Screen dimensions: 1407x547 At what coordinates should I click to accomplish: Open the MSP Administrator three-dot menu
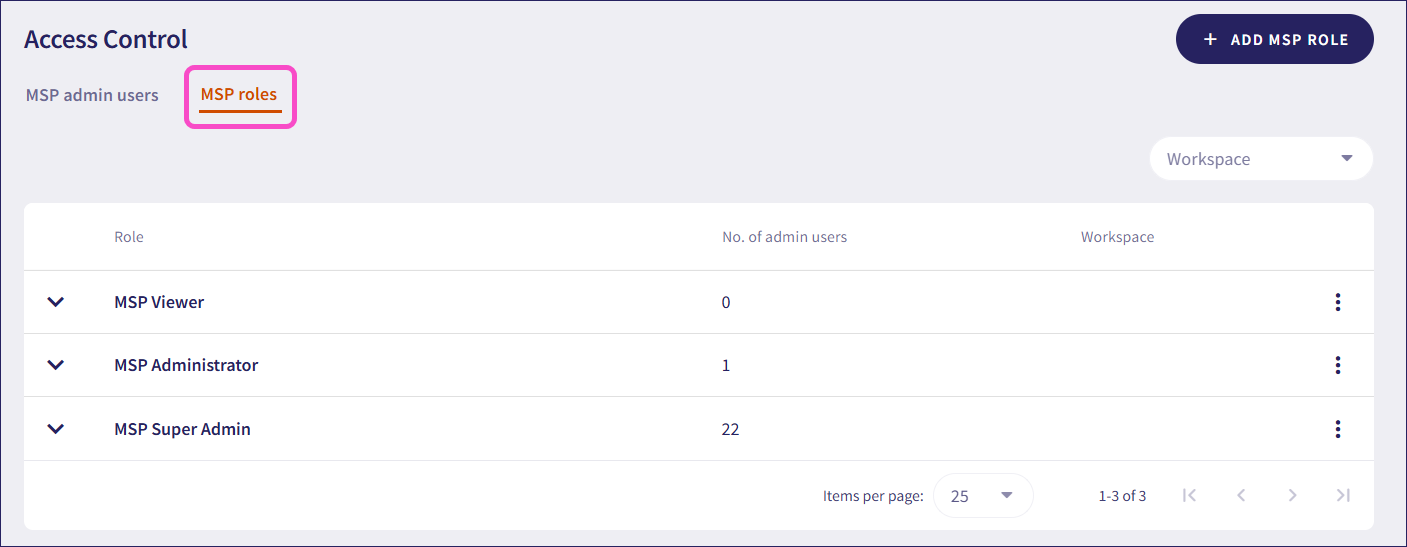click(x=1337, y=365)
